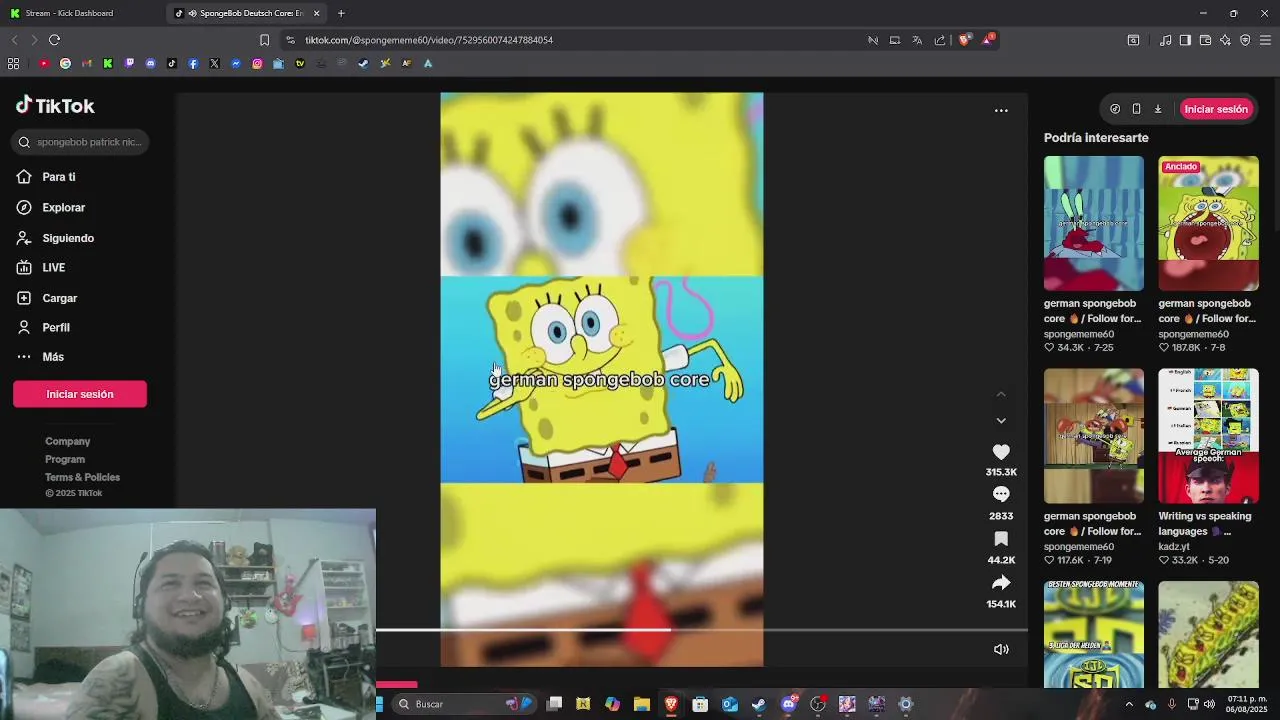Expand the Más menu in sidebar
Viewport: 1280px width, 720px height.
click(52, 357)
